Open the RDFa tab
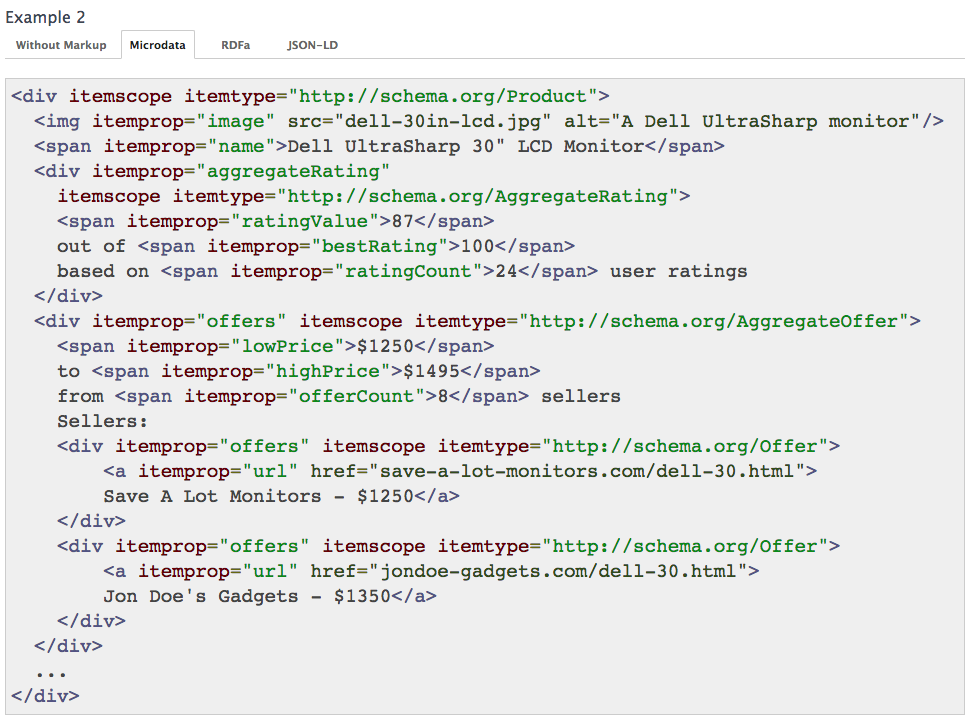 point(233,44)
